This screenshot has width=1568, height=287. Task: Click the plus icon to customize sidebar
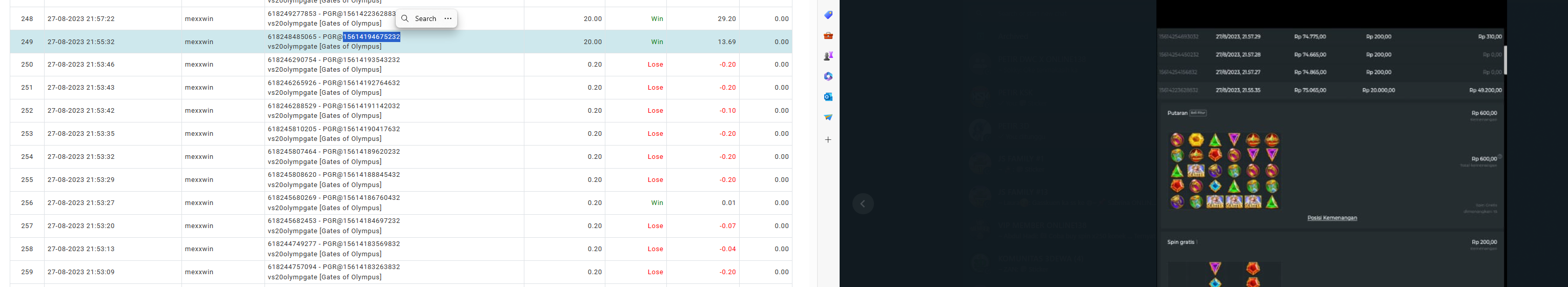point(828,140)
